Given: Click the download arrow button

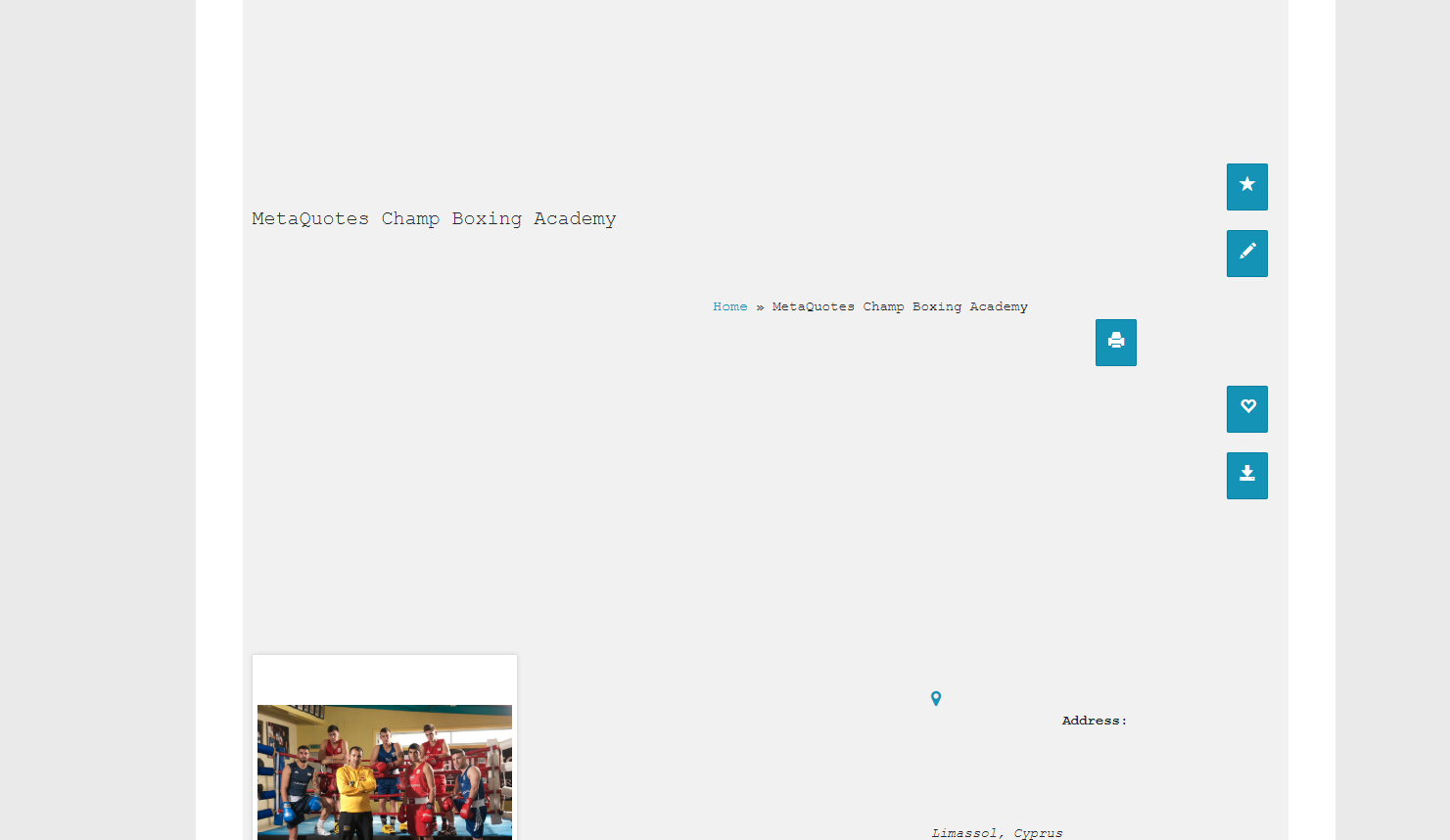Looking at the screenshot, I should (x=1246, y=476).
